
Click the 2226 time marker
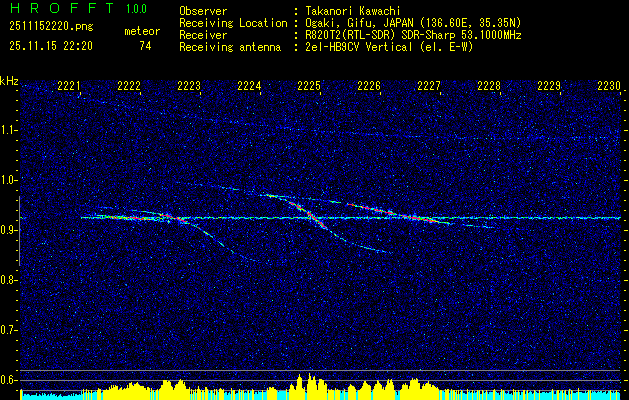369,86
